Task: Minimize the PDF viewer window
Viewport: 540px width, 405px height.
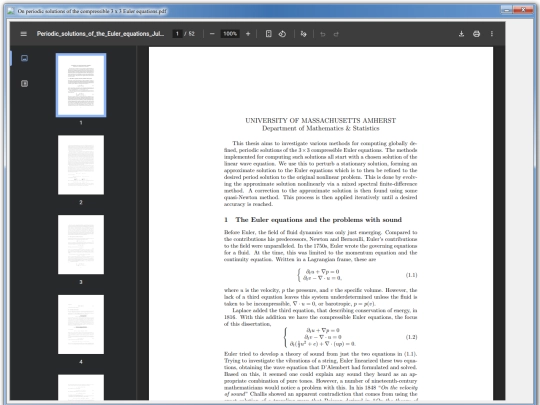Action: (x=507, y=10)
